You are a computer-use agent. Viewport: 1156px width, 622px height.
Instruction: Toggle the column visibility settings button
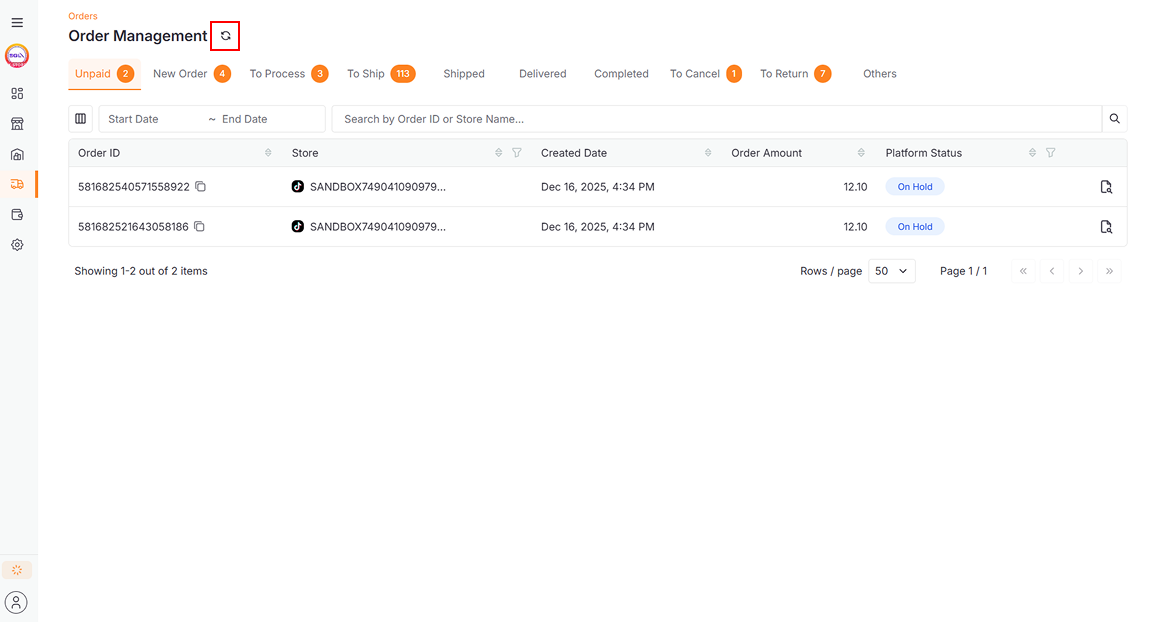tap(81, 119)
